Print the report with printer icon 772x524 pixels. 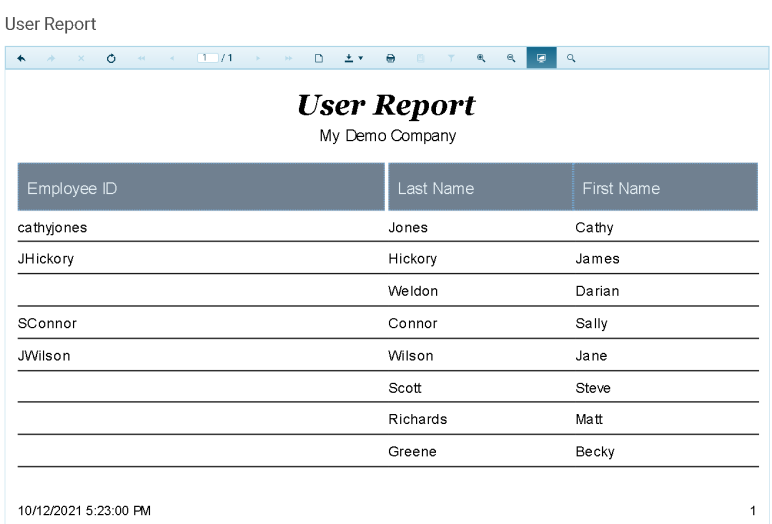click(x=390, y=58)
